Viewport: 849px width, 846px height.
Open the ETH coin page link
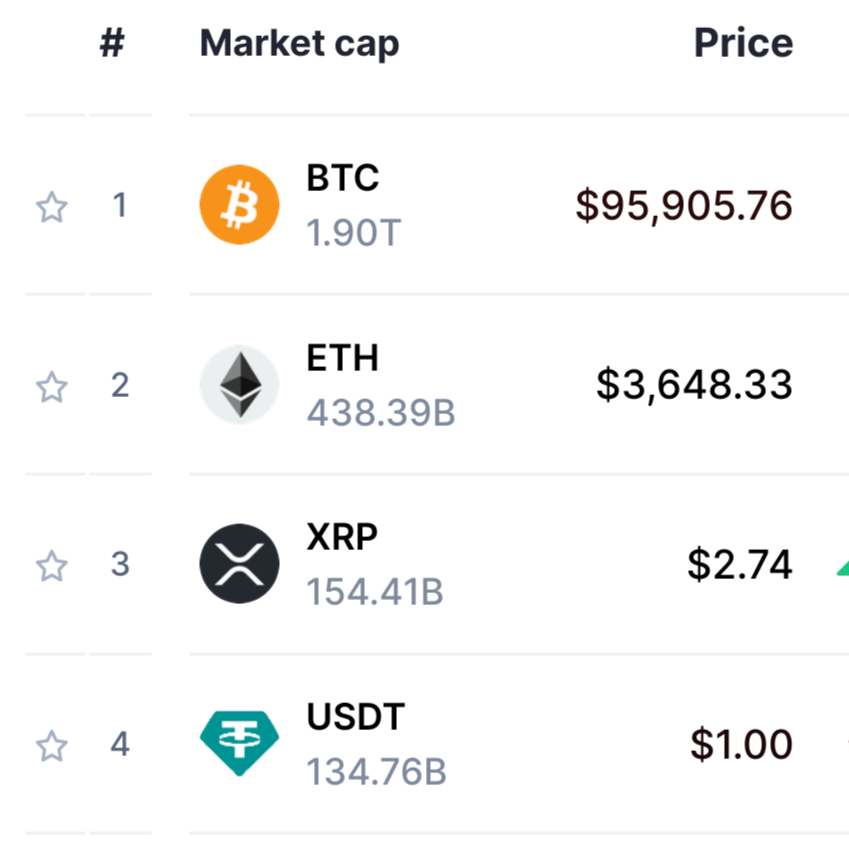[342, 358]
